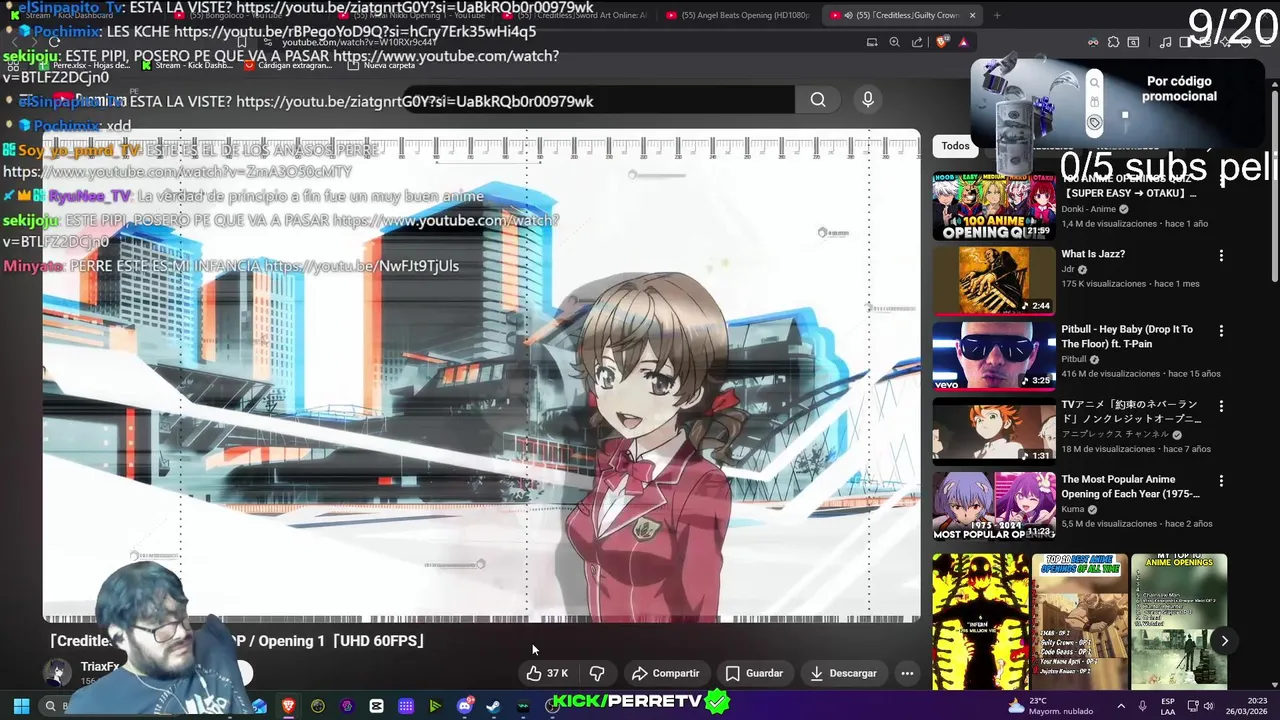Screen dimensions: 1280x720
Task: Click the Most Popular Anime Opening title
Action: point(1130,486)
